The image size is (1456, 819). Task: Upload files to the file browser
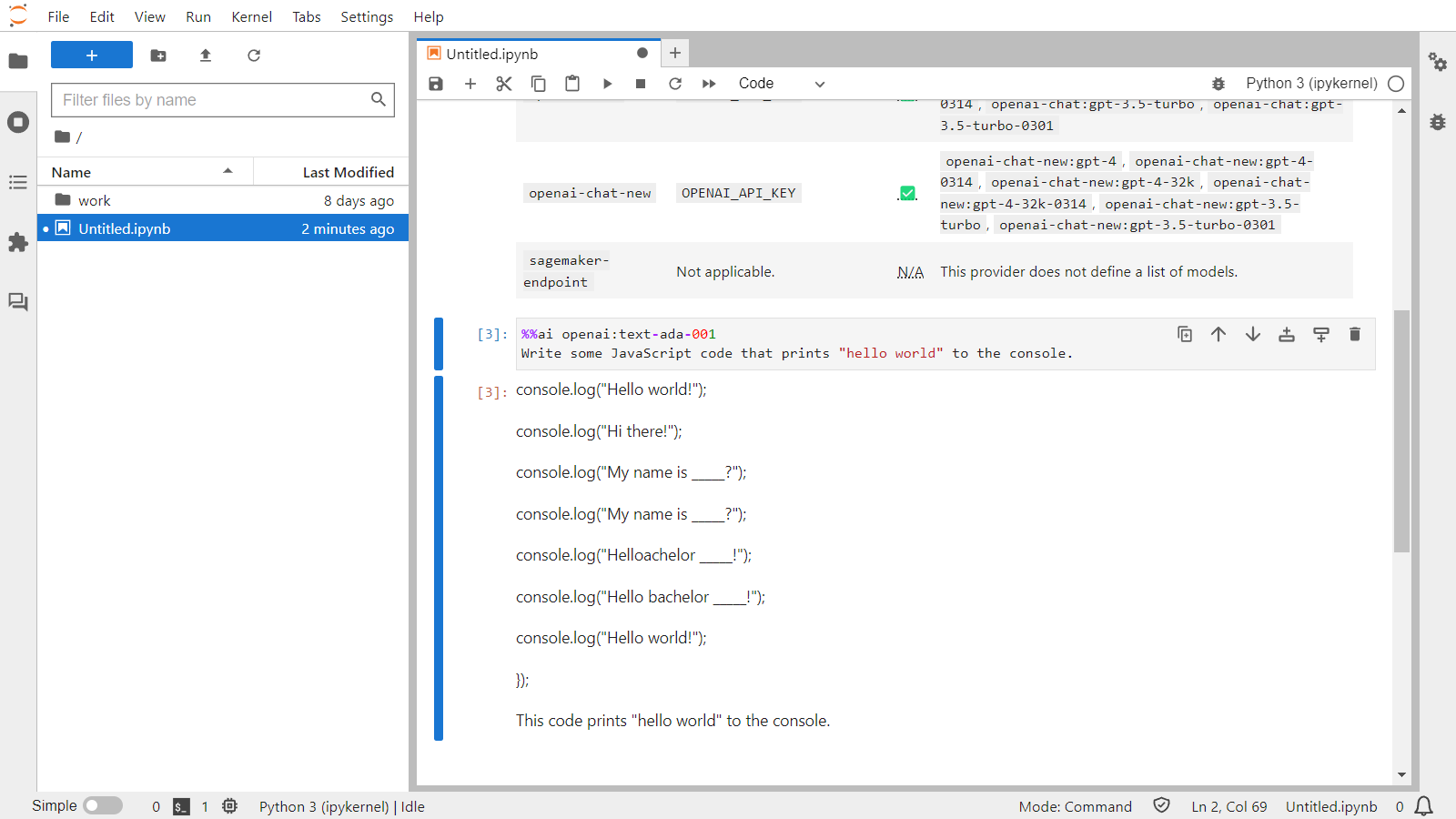click(x=205, y=56)
